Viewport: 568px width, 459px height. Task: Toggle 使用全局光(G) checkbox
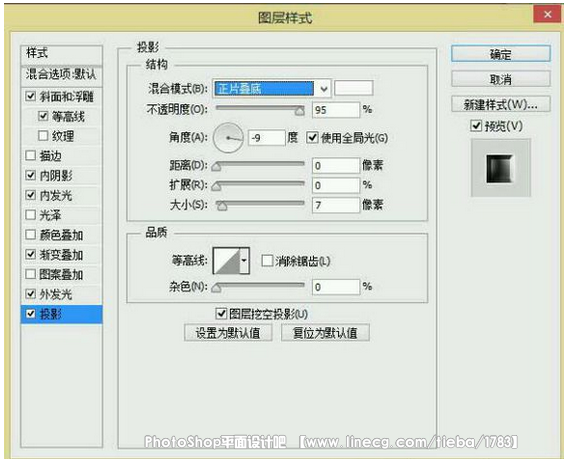tap(312, 138)
